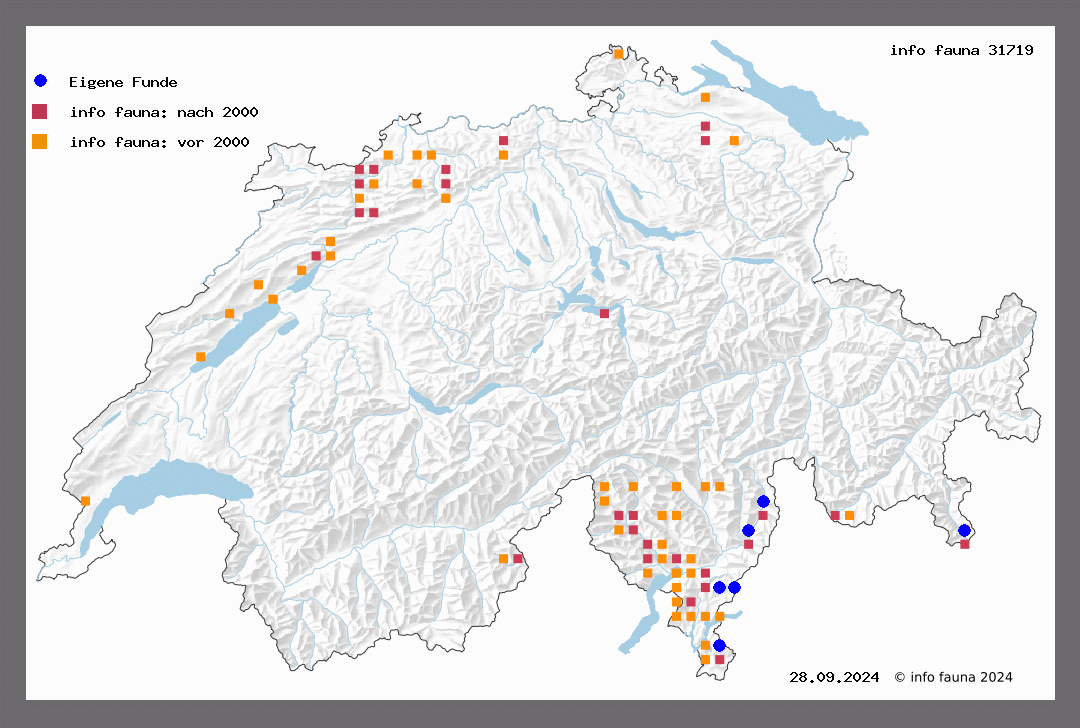Click the blue Eigene Funde legend circle
The height and width of the screenshot is (728, 1080).
[x=40, y=81]
